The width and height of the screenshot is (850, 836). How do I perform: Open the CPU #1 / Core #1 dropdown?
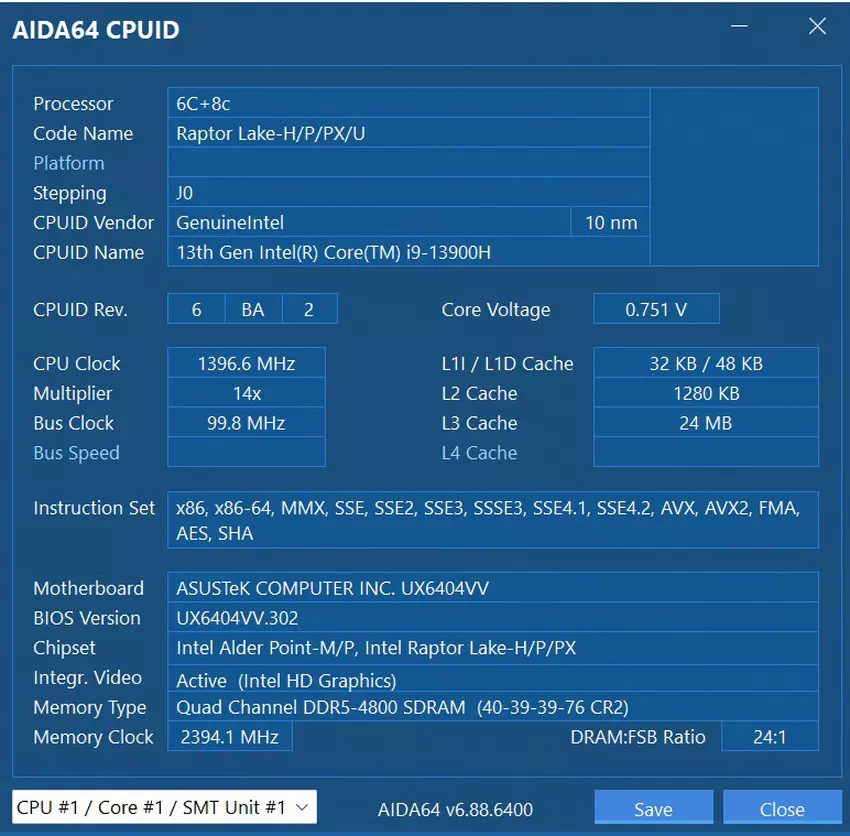pyautogui.click(x=164, y=807)
